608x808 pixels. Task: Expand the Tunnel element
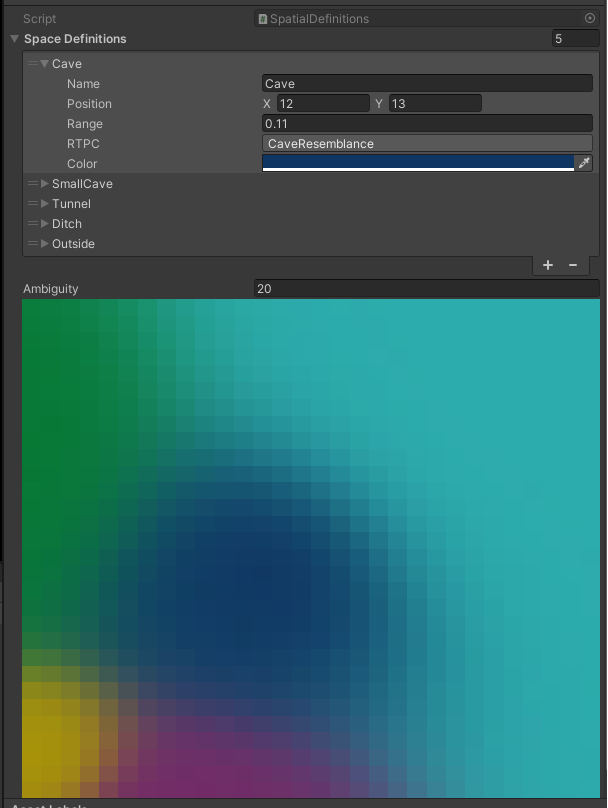pyautogui.click(x=44, y=204)
